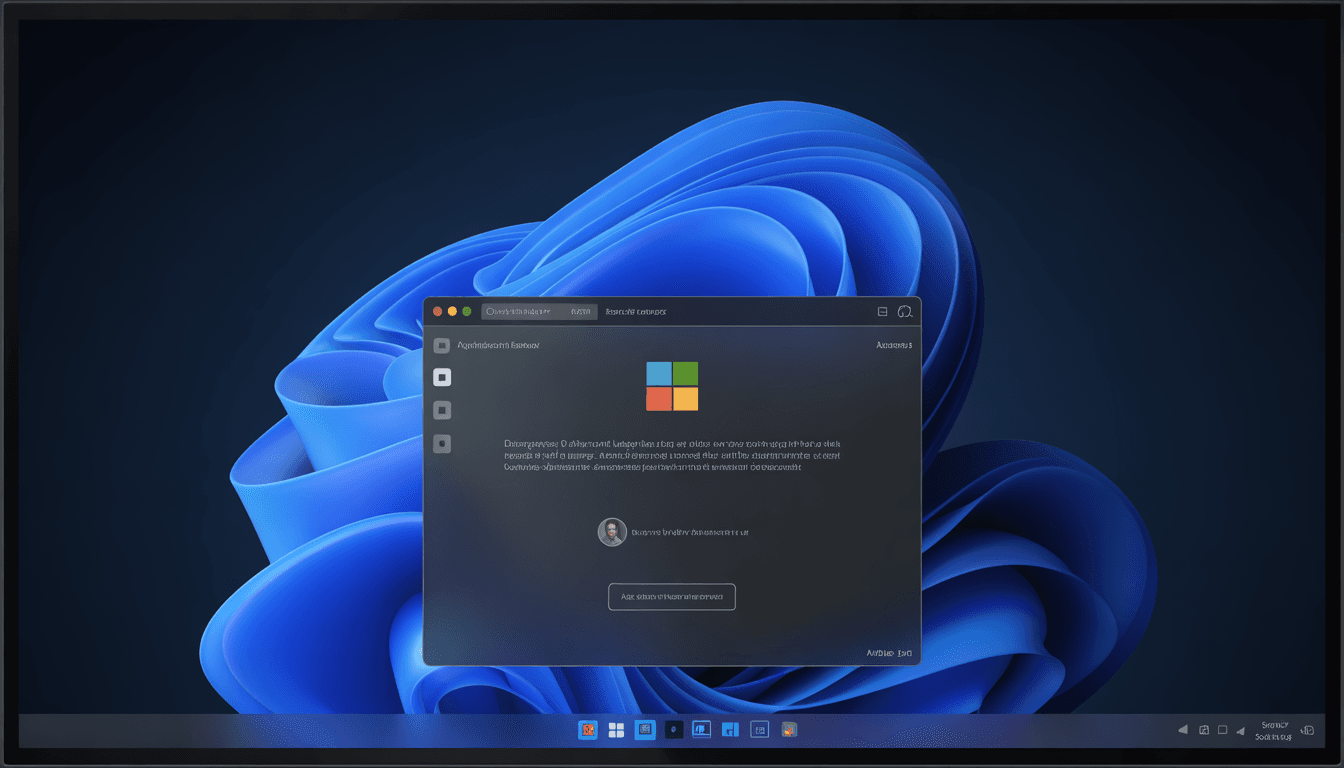Open the taskbar icon just right of the black tile
The height and width of the screenshot is (768, 1344).
(702, 731)
